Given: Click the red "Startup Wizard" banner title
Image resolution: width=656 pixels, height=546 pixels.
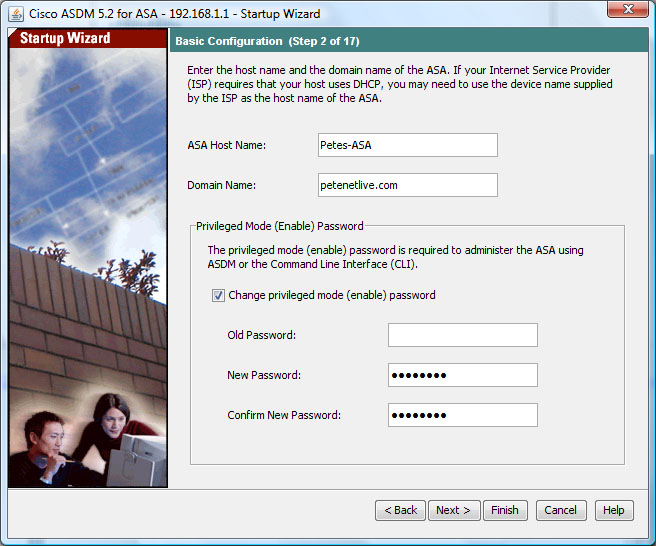Looking at the screenshot, I should coord(65,38).
